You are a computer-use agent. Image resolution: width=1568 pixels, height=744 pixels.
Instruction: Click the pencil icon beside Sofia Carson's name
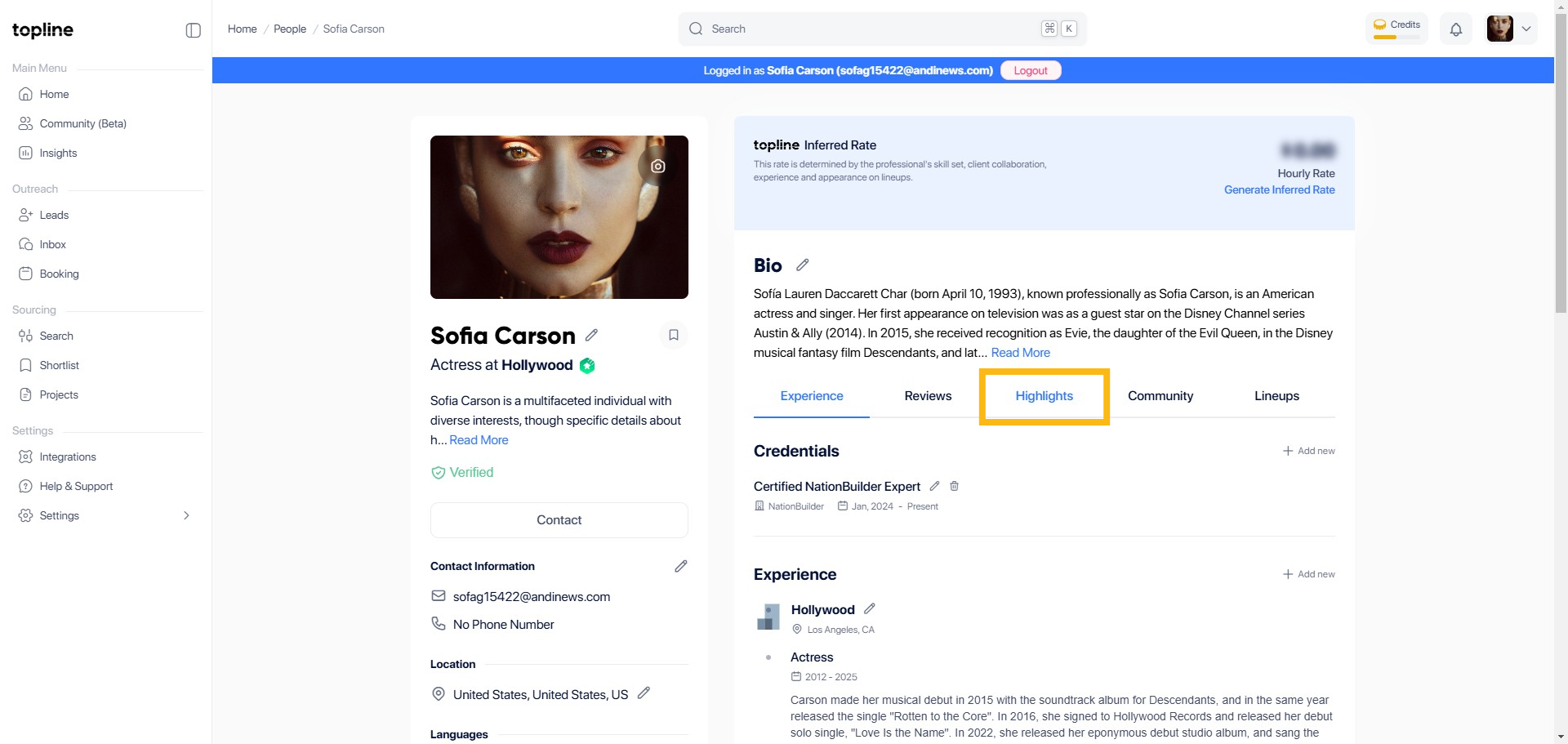591,336
